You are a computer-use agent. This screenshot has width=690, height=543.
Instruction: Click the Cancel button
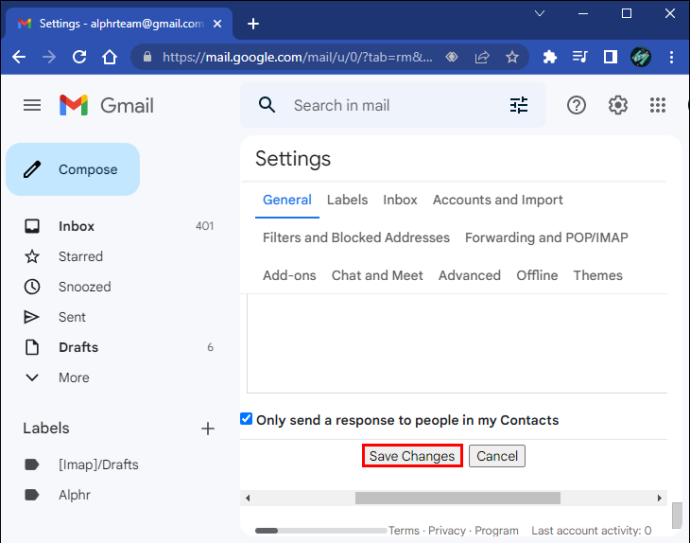[x=497, y=456]
